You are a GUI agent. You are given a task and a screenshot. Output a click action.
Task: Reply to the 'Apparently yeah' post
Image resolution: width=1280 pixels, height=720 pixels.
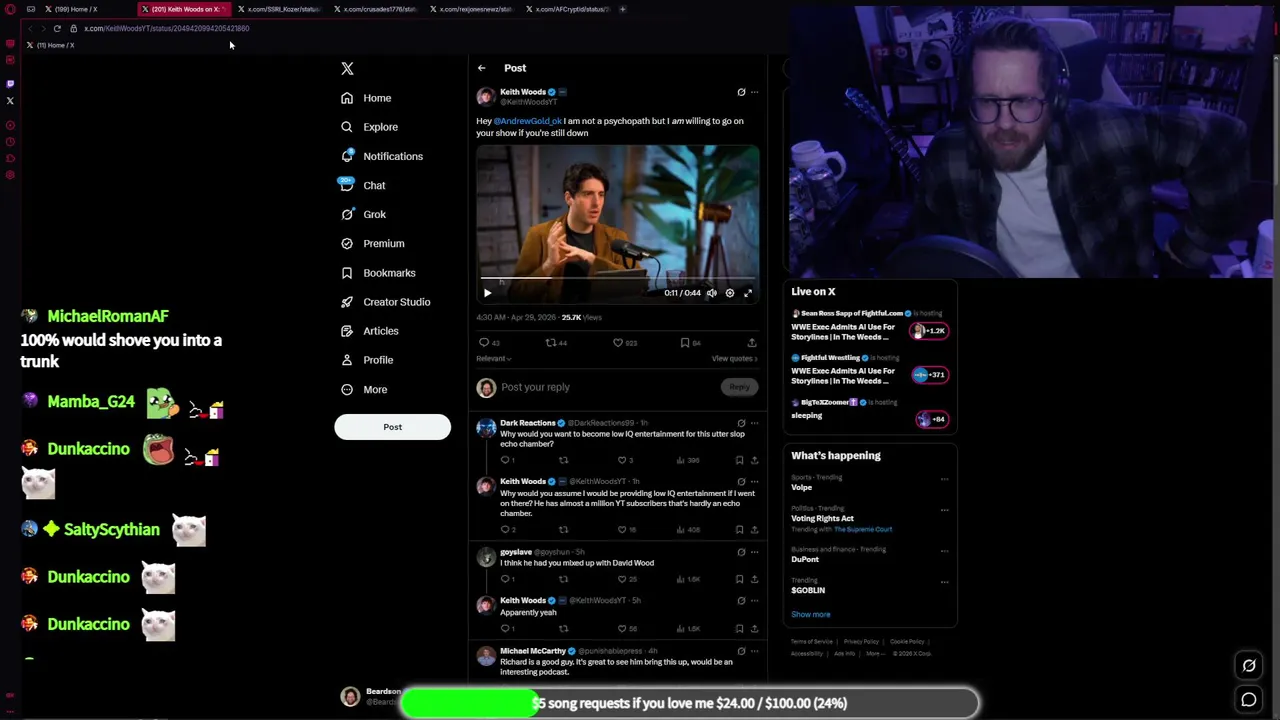[x=507, y=628]
